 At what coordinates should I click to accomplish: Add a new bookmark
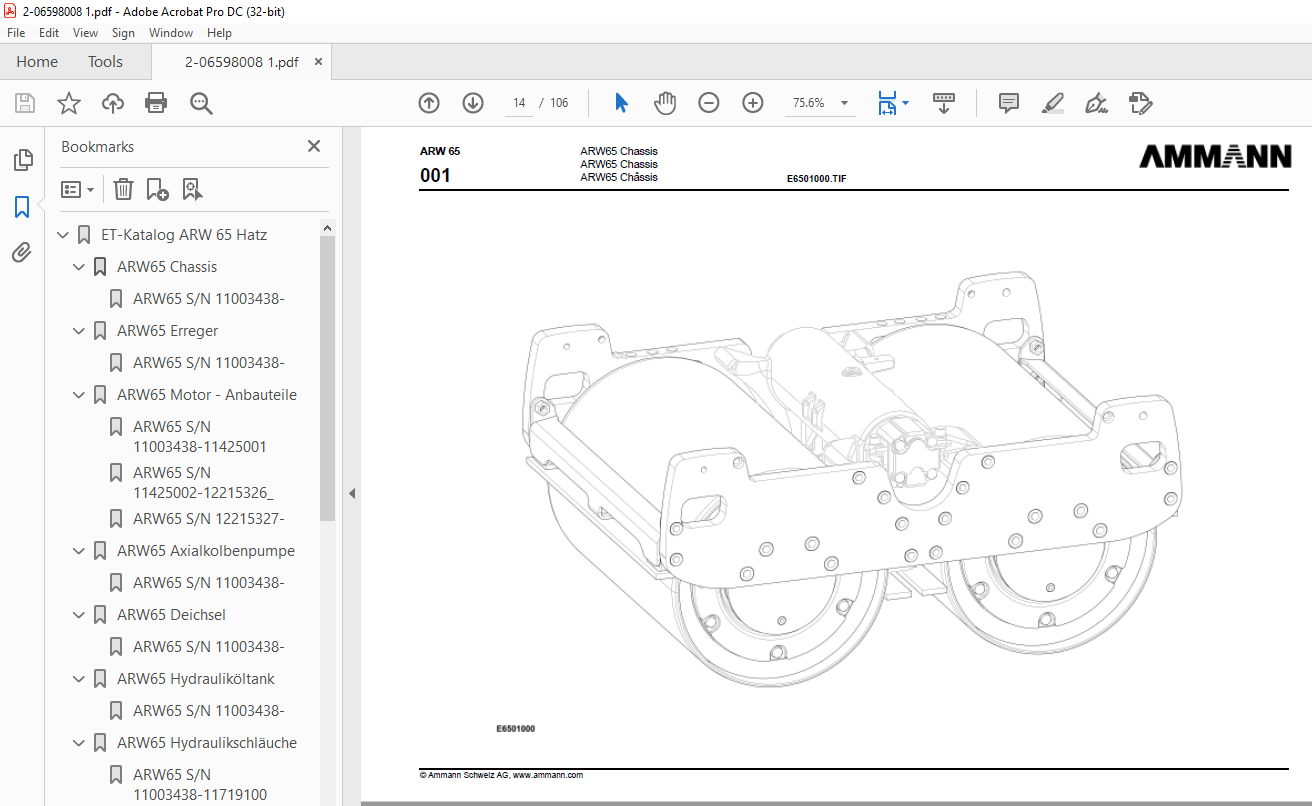coord(157,189)
